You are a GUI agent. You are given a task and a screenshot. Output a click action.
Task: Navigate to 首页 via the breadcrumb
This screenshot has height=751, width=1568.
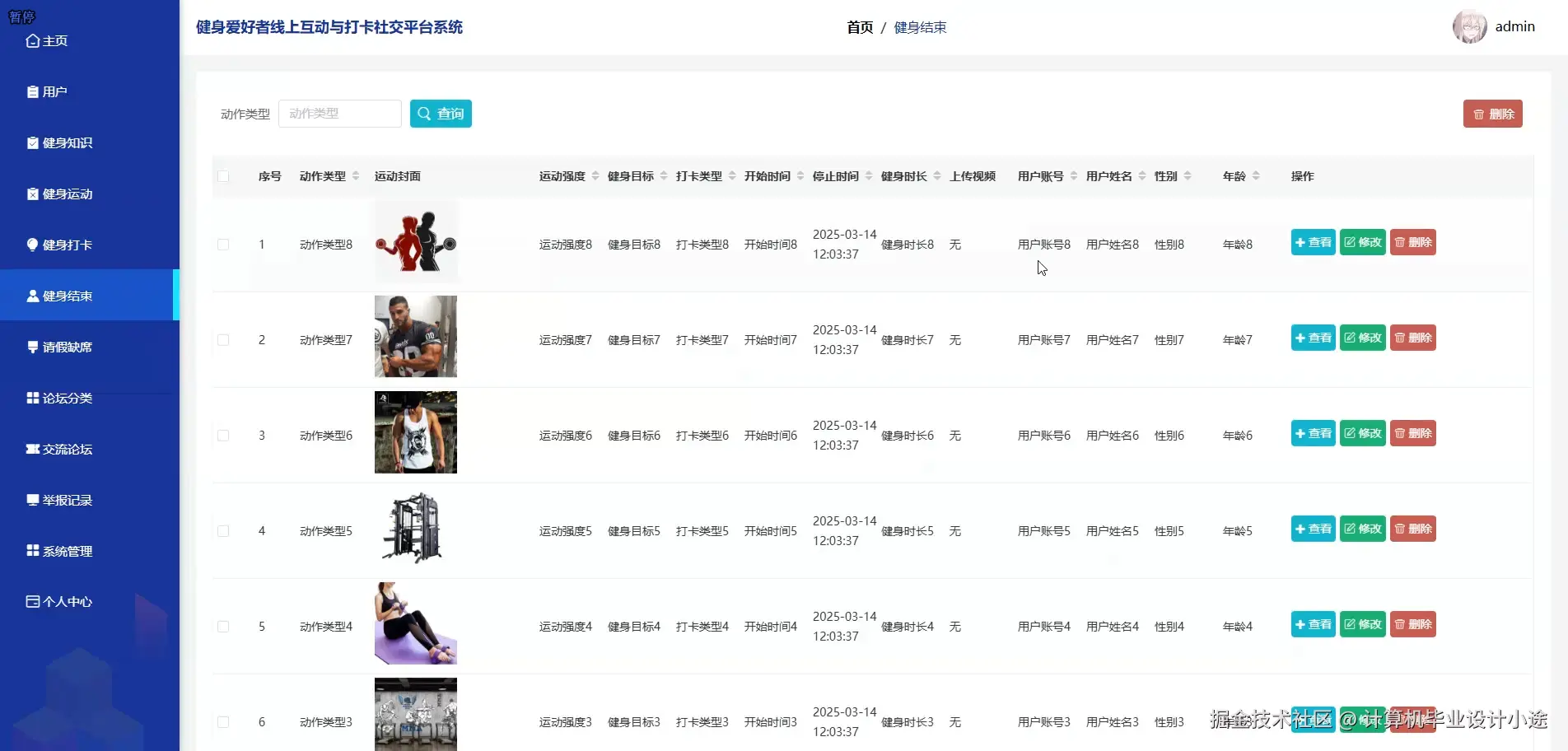tap(858, 27)
